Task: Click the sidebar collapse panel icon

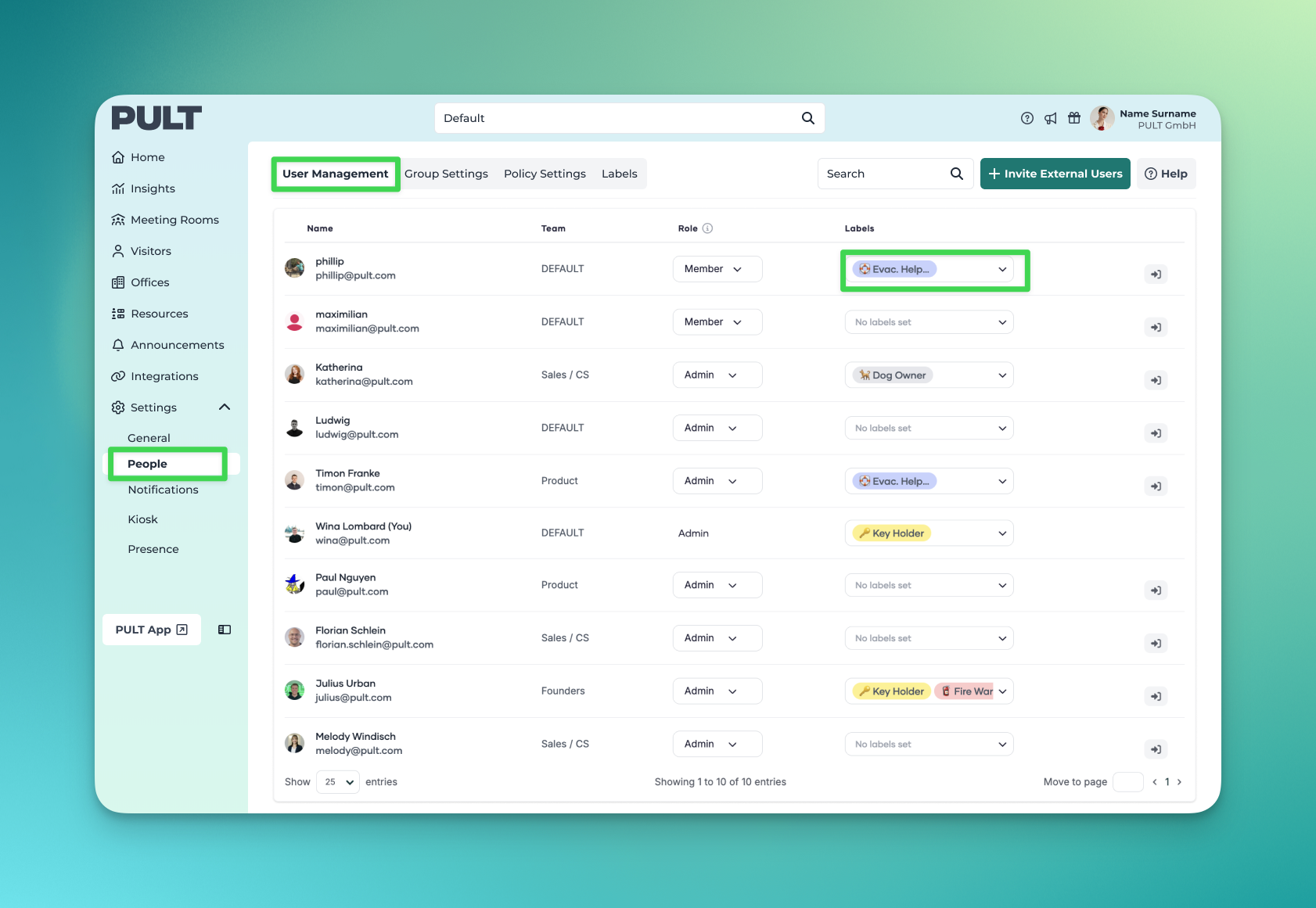Action: (x=225, y=630)
